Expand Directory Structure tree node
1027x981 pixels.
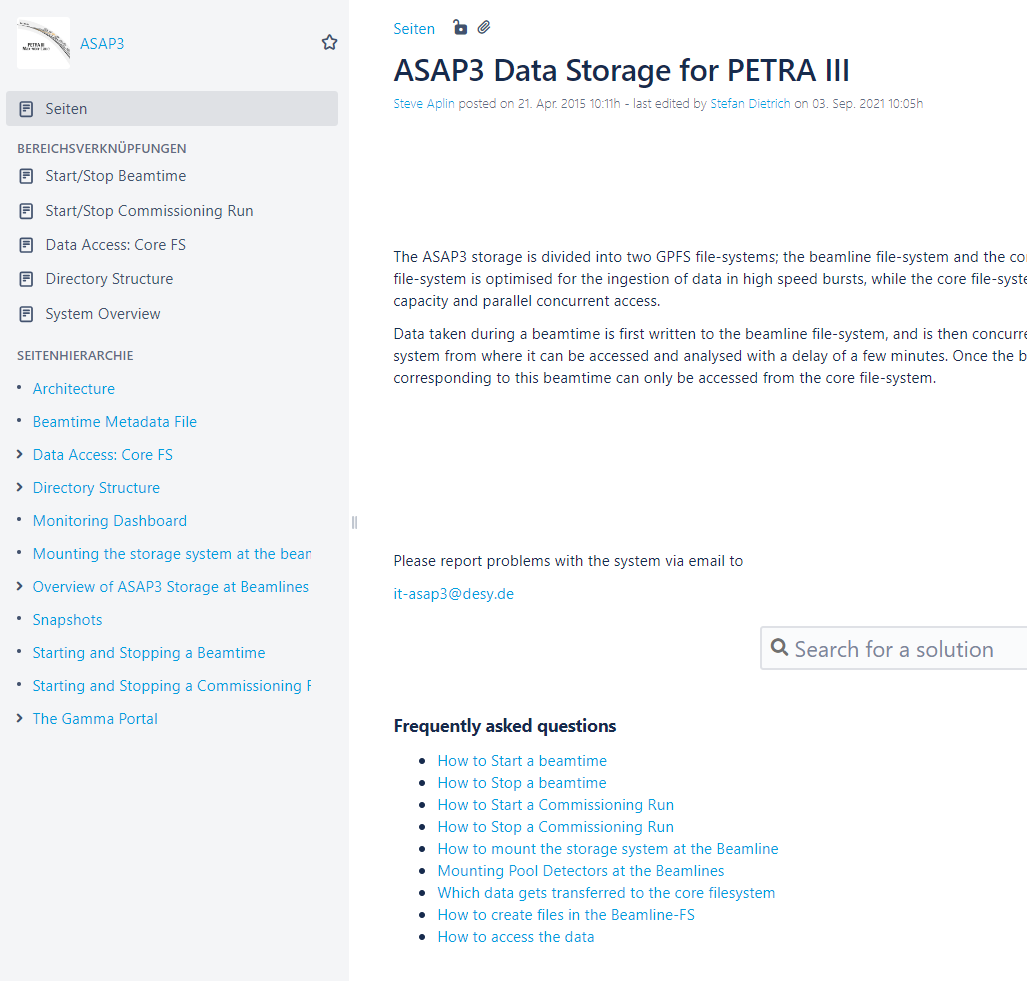[20, 488]
